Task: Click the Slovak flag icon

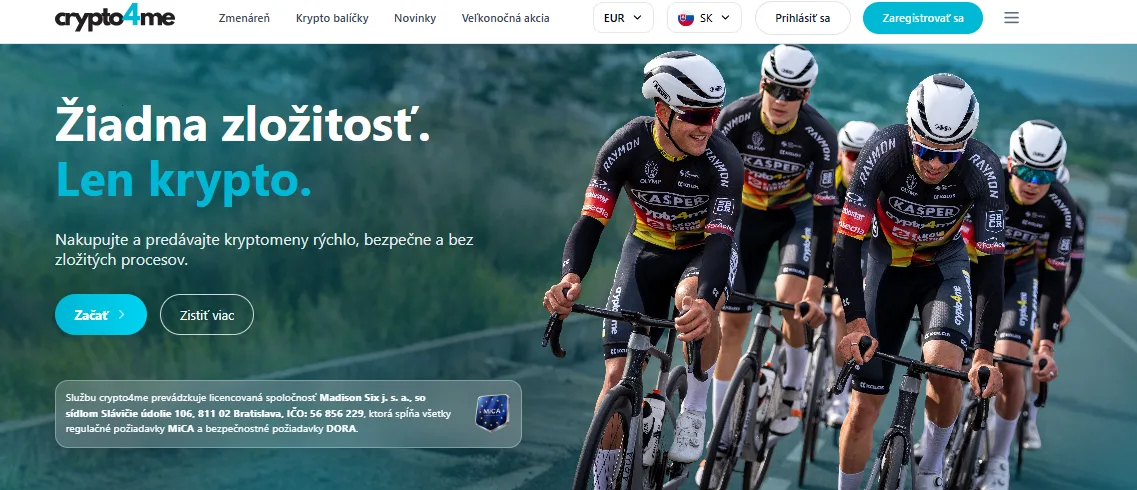Action: pyautogui.click(x=685, y=18)
